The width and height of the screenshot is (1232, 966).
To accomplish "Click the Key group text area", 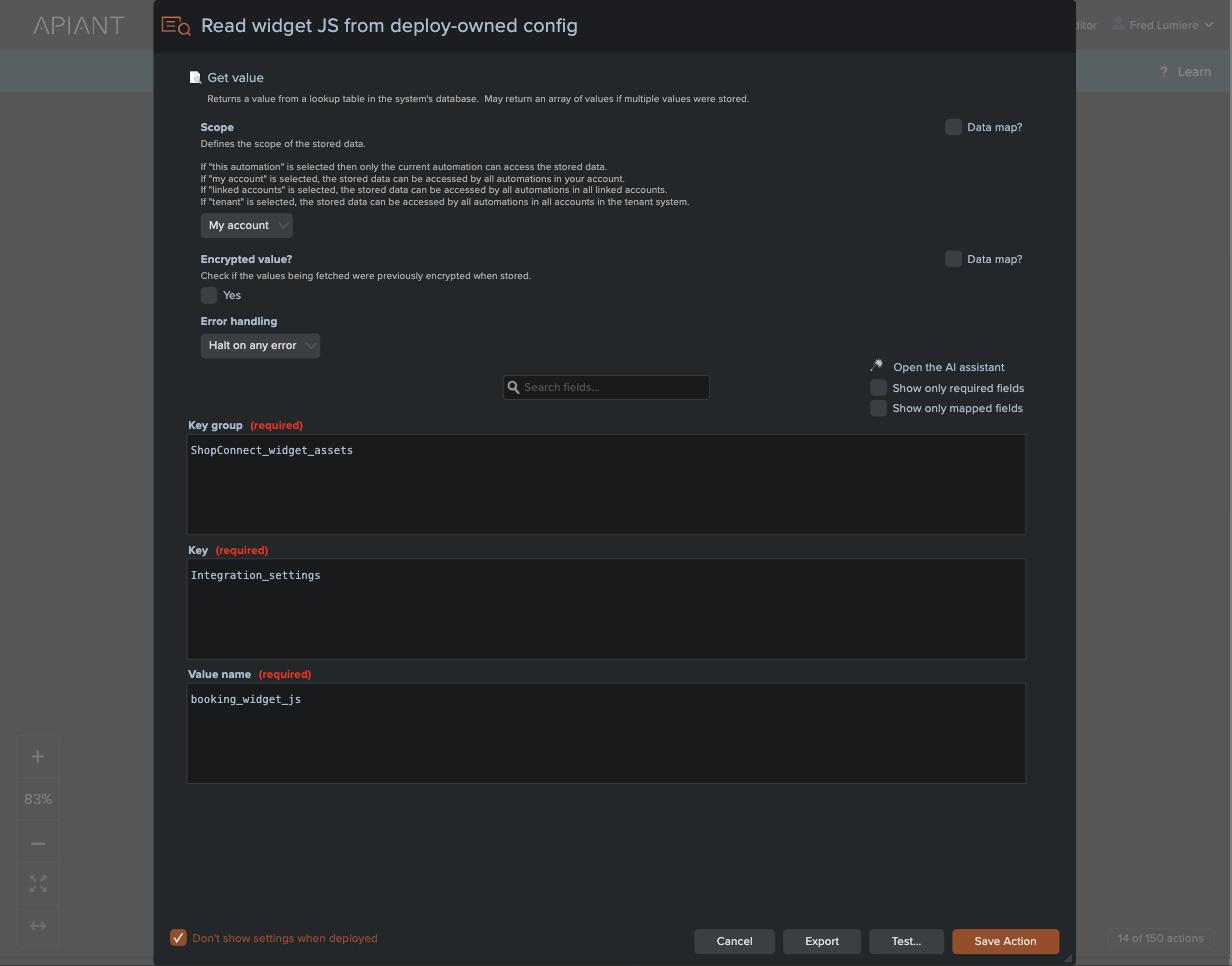I will point(606,484).
